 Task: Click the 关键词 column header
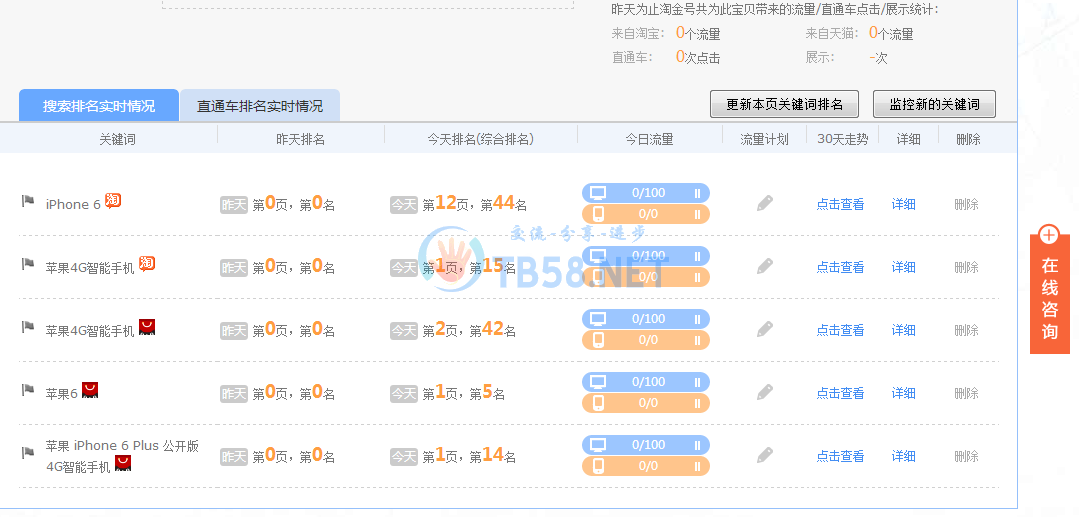click(x=117, y=139)
